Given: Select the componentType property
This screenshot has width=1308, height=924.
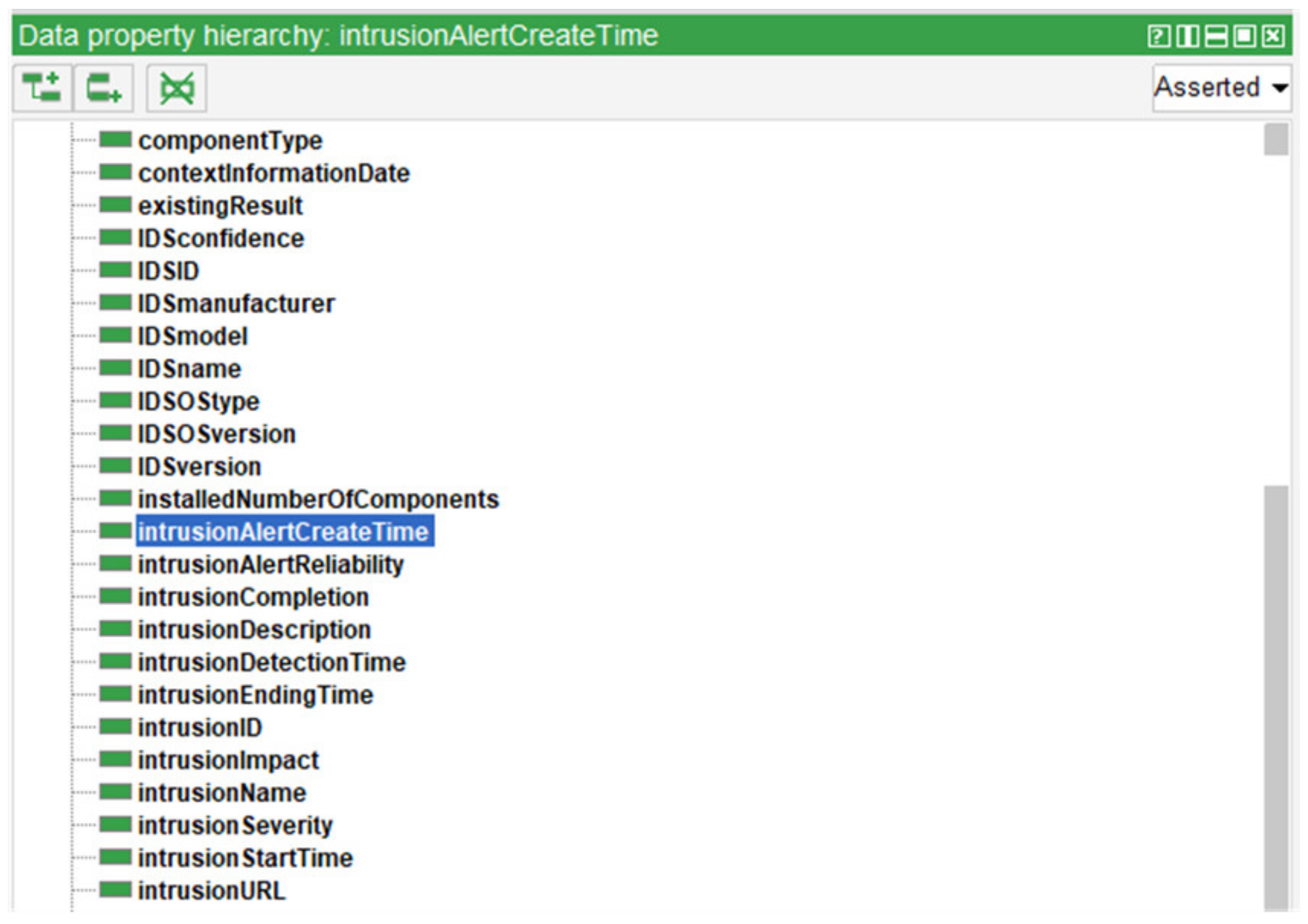Looking at the screenshot, I should coord(230,141).
